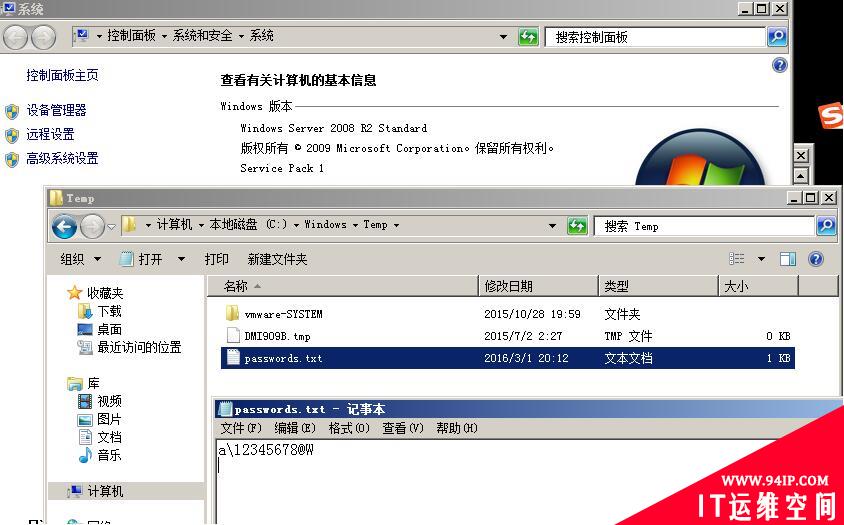This screenshot has height=525, width=844.
Task: Click 控制面板 breadcrumb in System window
Action: [x=131, y=36]
